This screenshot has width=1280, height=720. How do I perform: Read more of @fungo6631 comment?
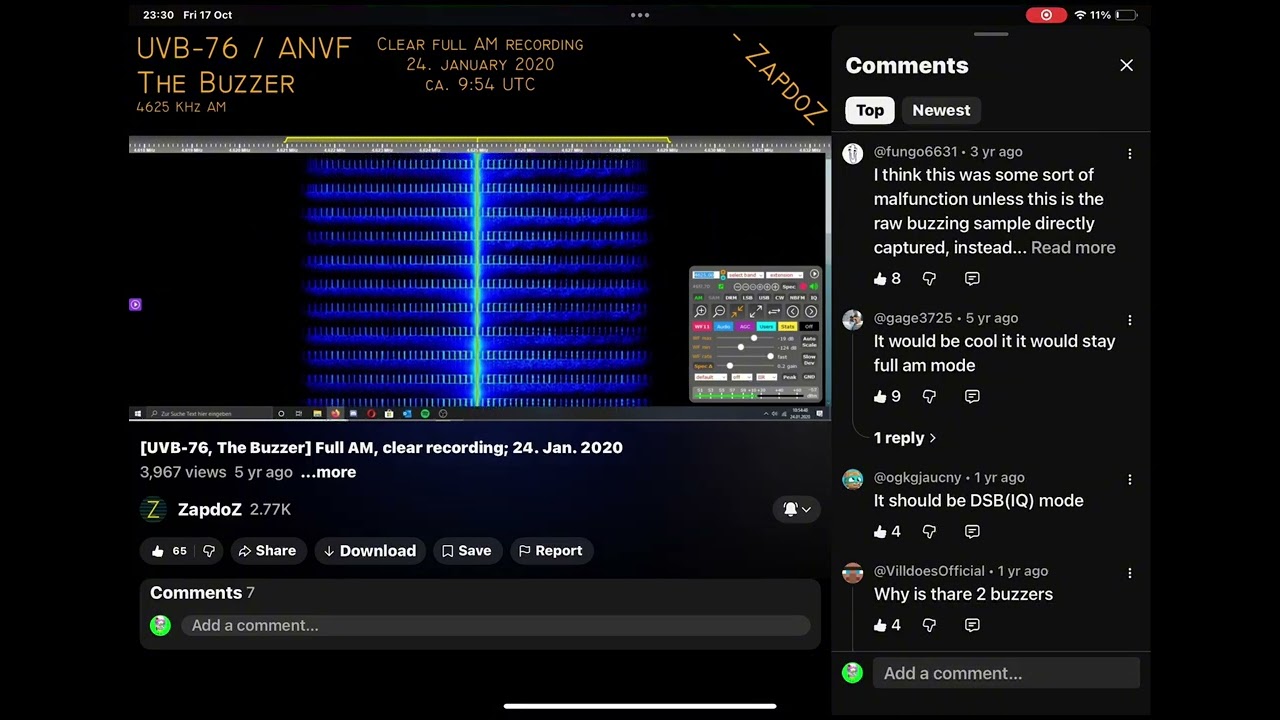pos(1073,248)
